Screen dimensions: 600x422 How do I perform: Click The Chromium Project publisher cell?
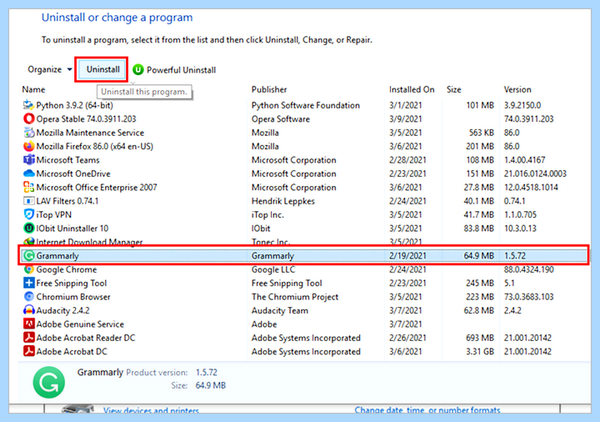(295, 297)
